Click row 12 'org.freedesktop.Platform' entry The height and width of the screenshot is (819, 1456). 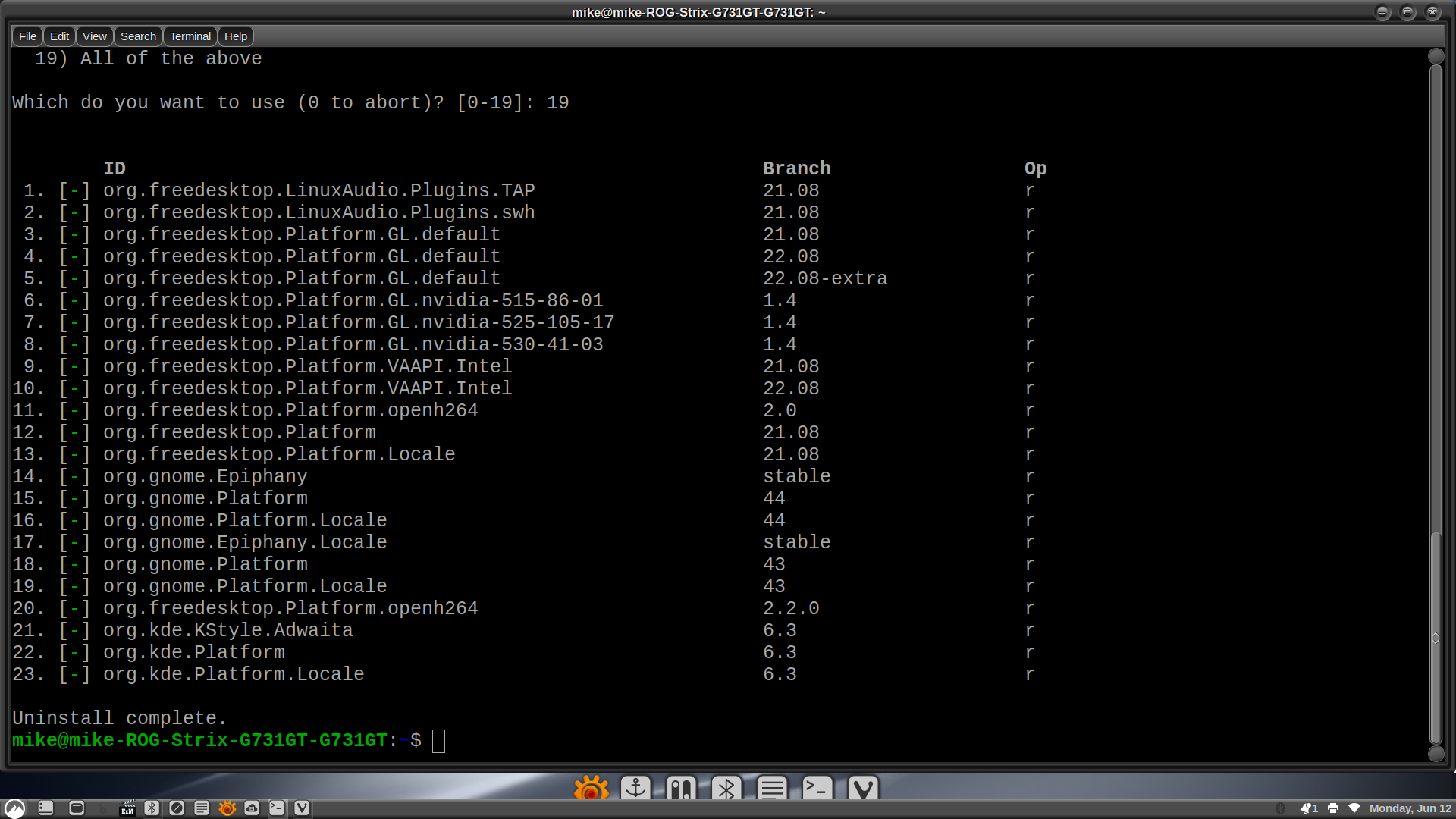coord(240,432)
